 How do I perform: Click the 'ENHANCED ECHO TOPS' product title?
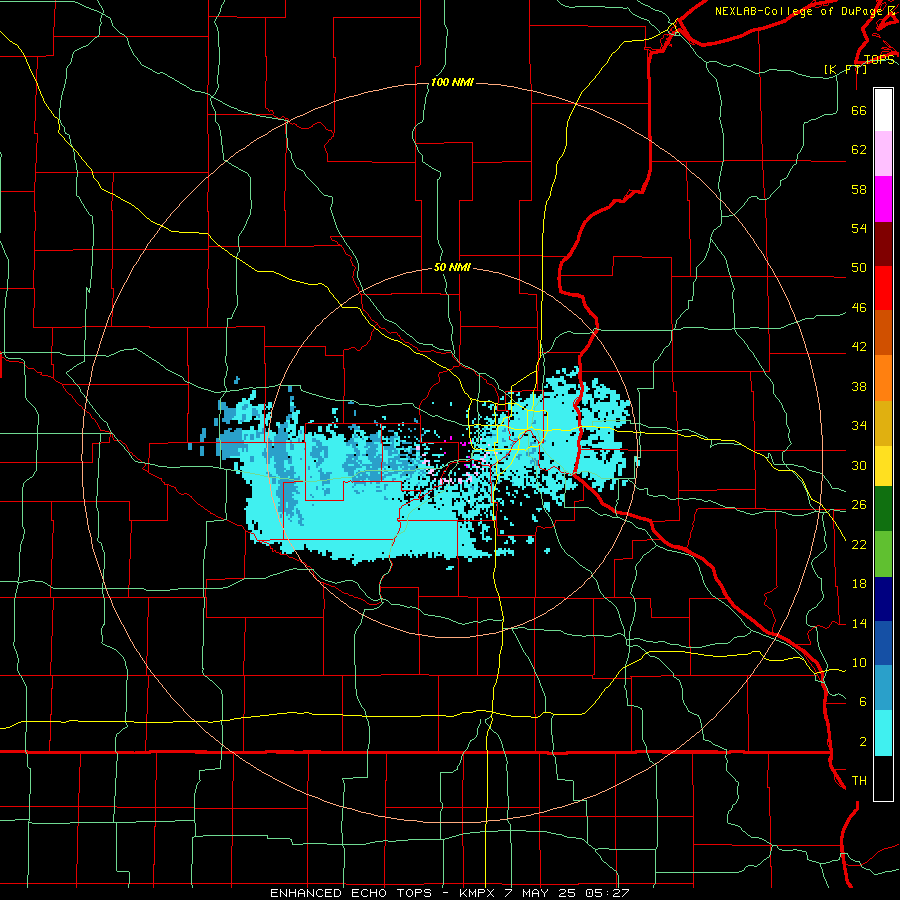(351, 893)
